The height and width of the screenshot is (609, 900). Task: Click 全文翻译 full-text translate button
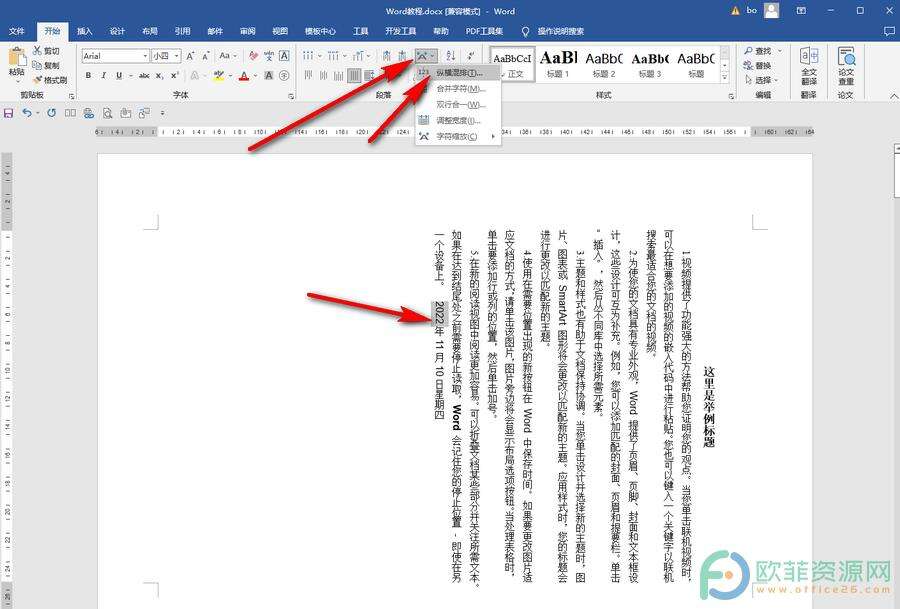[809, 65]
